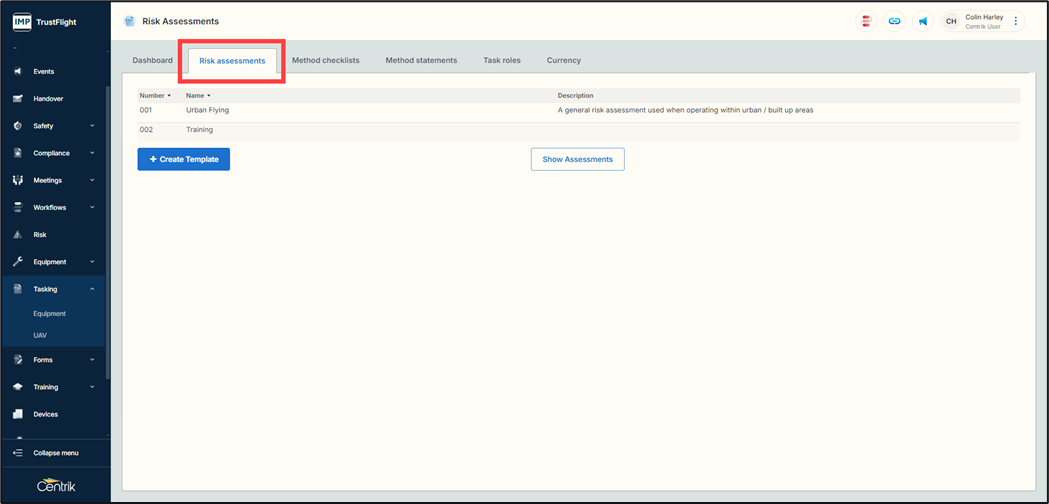Open the Events megaphone icon in sidebar
The height and width of the screenshot is (504, 1049).
click(x=17, y=72)
